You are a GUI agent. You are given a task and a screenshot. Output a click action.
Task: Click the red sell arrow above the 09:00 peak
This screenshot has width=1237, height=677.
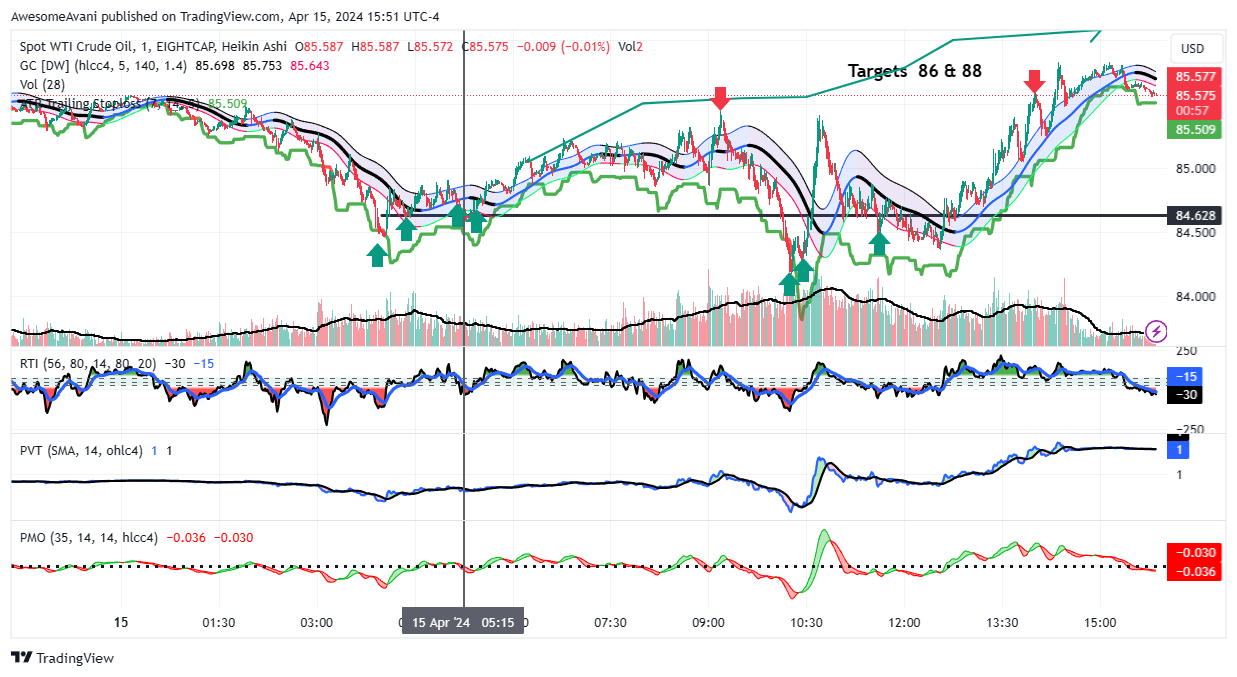(x=720, y=98)
